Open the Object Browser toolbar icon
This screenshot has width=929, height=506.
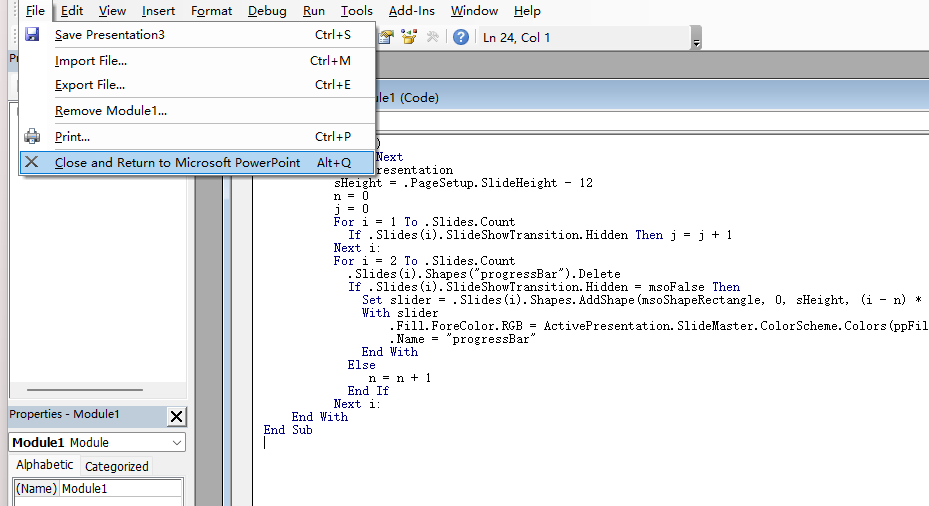click(408, 37)
